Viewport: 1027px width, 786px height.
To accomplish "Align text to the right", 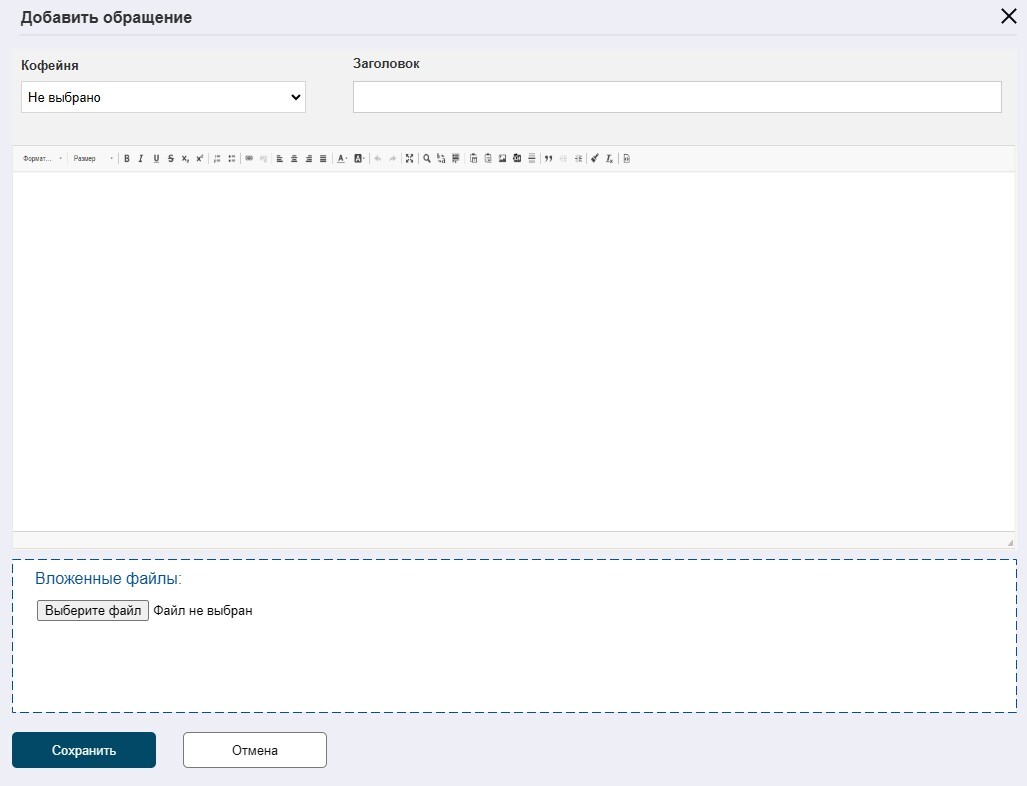I will click(308, 159).
